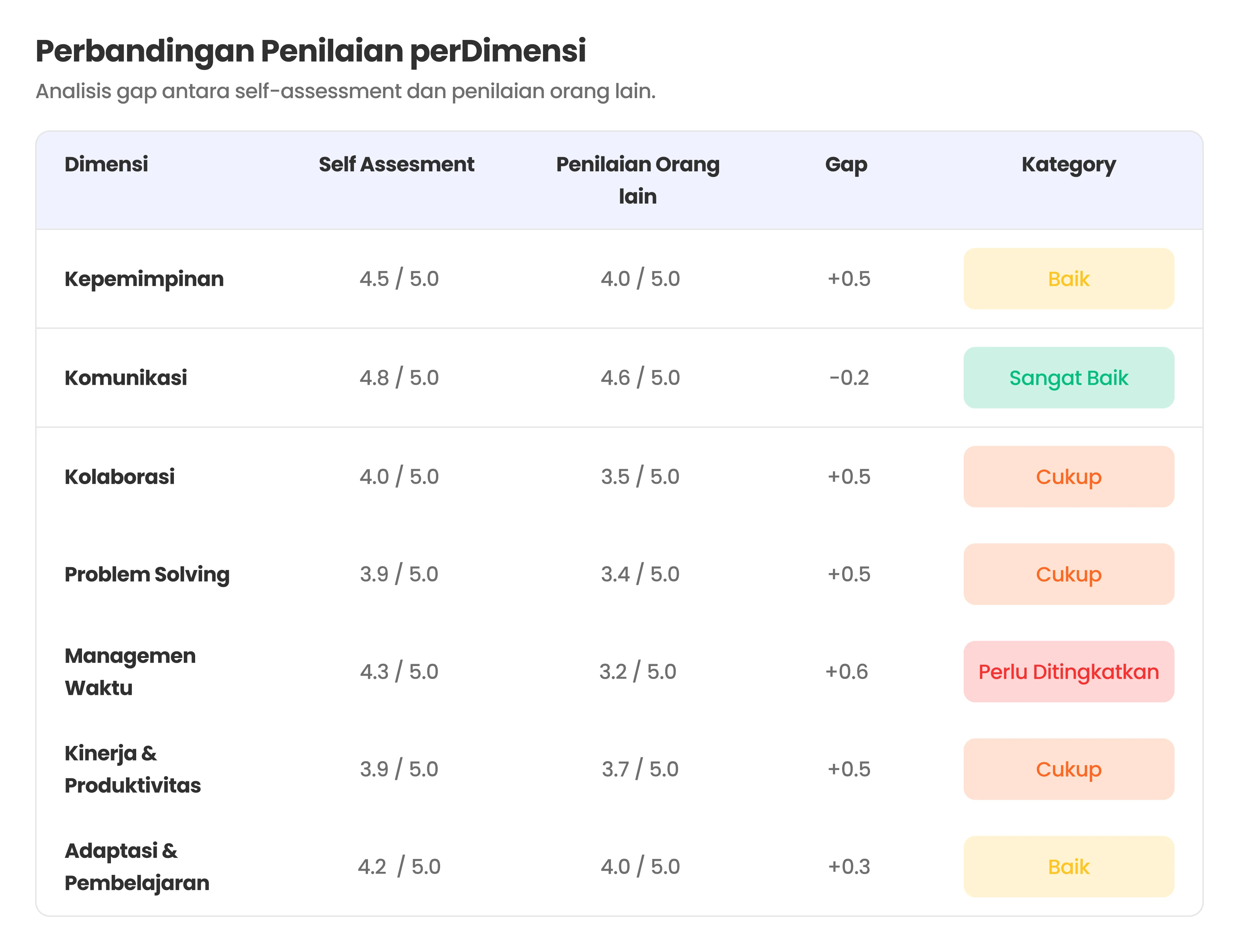The height and width of the screenshot is (952, 1239).
Task: Select the Kepemimpinan row label
Action: click(x=144, y=279)
